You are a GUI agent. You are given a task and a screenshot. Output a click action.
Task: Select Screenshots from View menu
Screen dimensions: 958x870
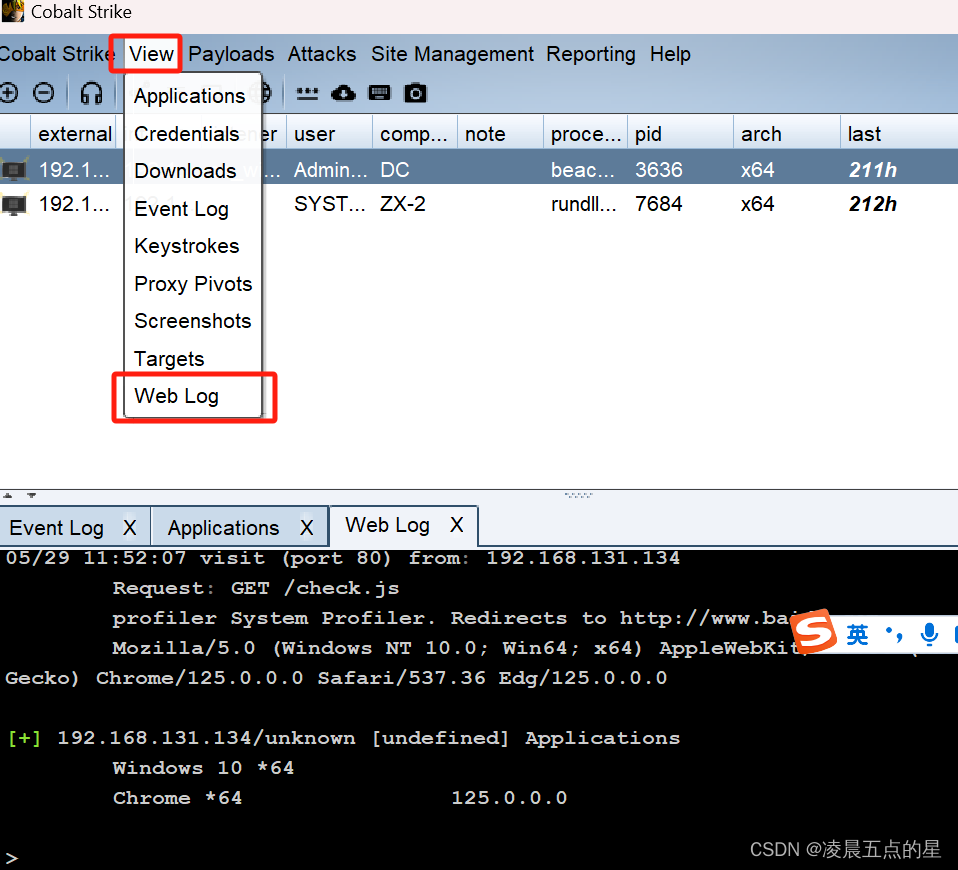193,321
